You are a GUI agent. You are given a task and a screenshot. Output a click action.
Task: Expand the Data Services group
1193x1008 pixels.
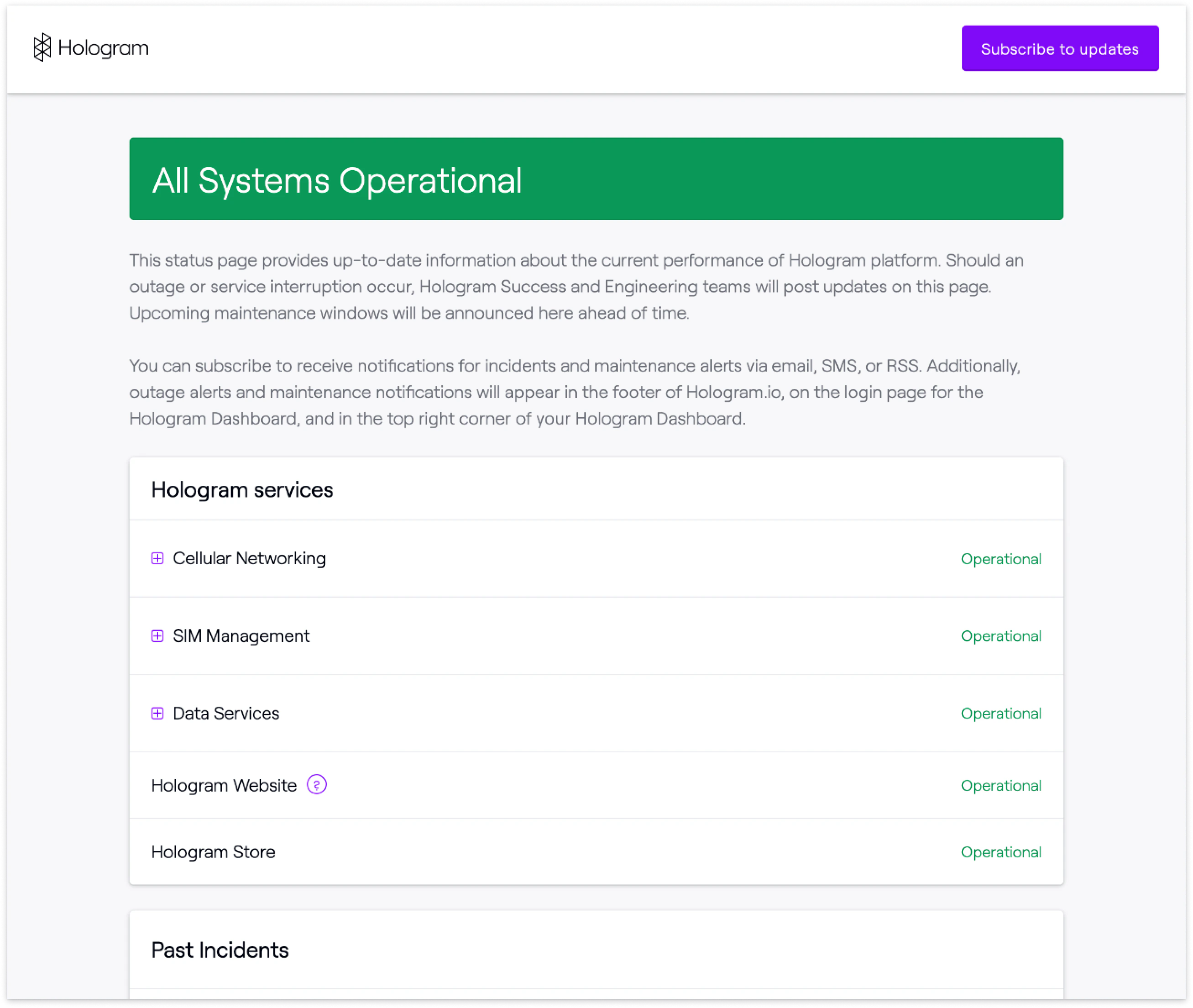pyautogui.click(x=158, y=713)
